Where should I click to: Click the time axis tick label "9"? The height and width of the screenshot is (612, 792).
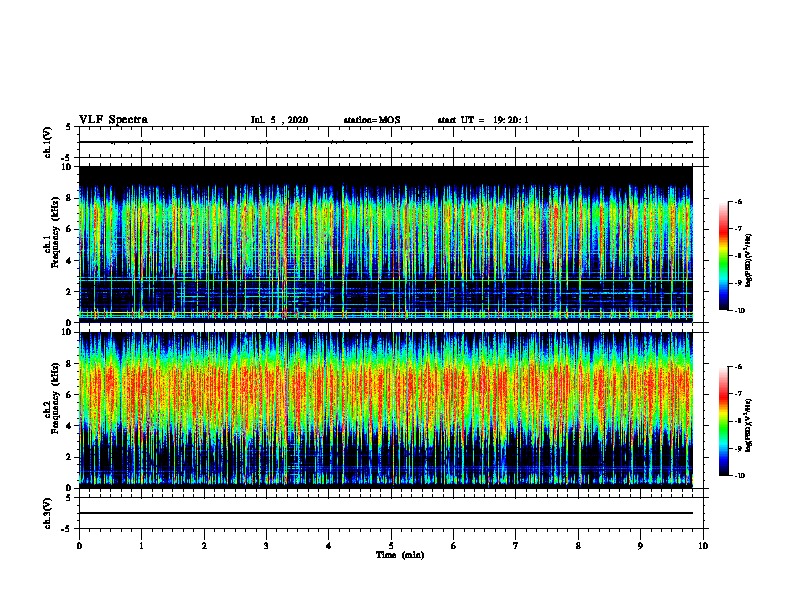click(640, 546)
